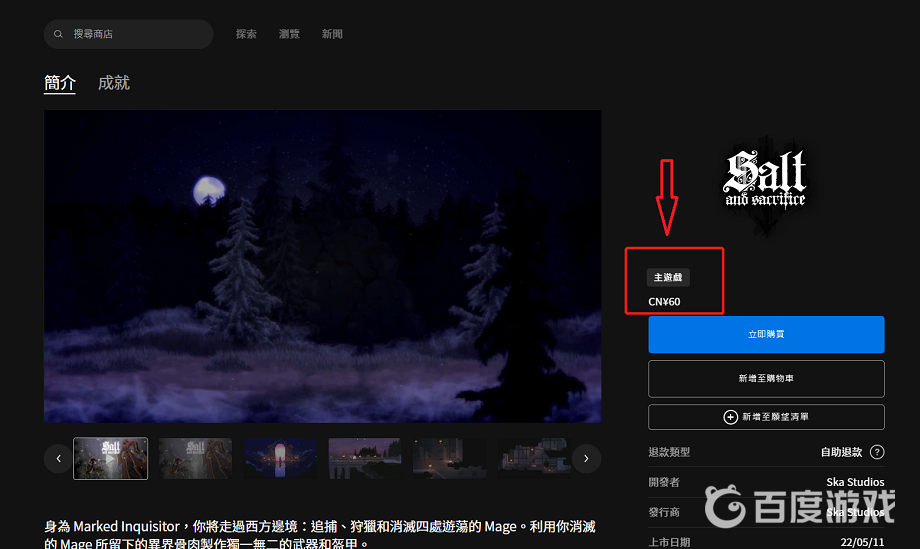The width and height of the screenshot is (920, 549).
Task: Click the plus circle wishlist icon
Action: (x=730, y=417)
